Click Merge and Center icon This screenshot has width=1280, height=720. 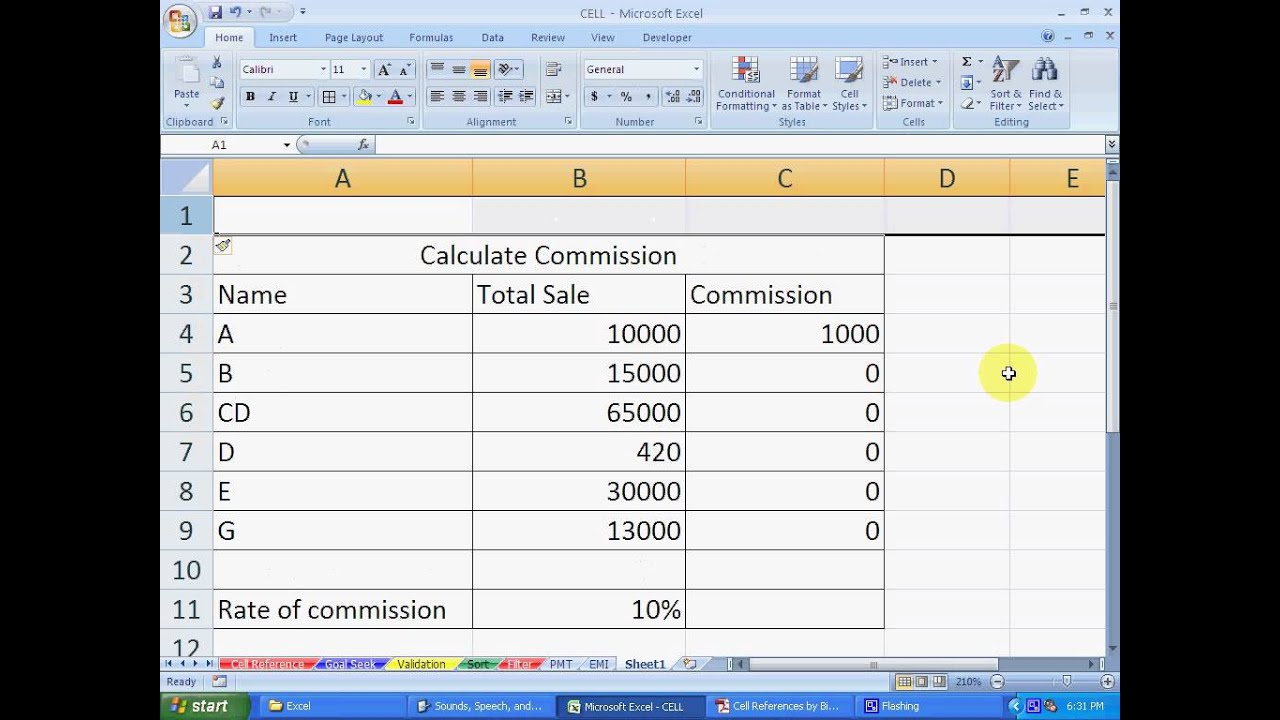(x=553, y=97)
